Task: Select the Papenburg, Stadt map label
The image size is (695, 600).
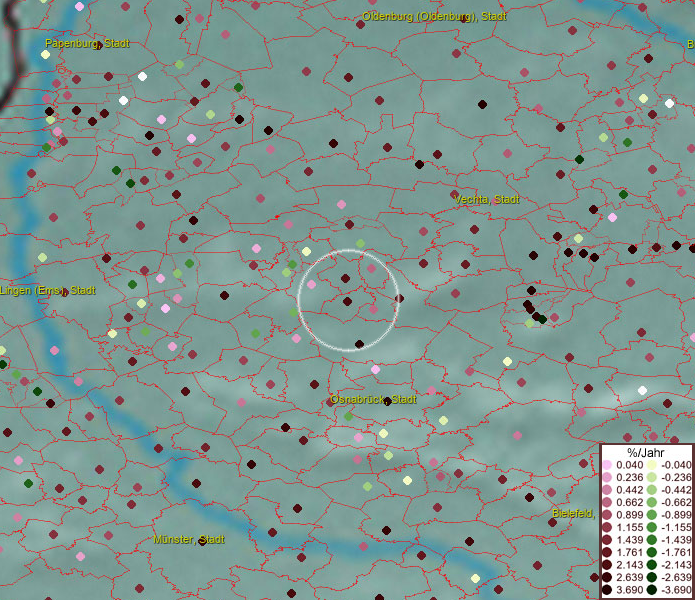Action: 87,44
